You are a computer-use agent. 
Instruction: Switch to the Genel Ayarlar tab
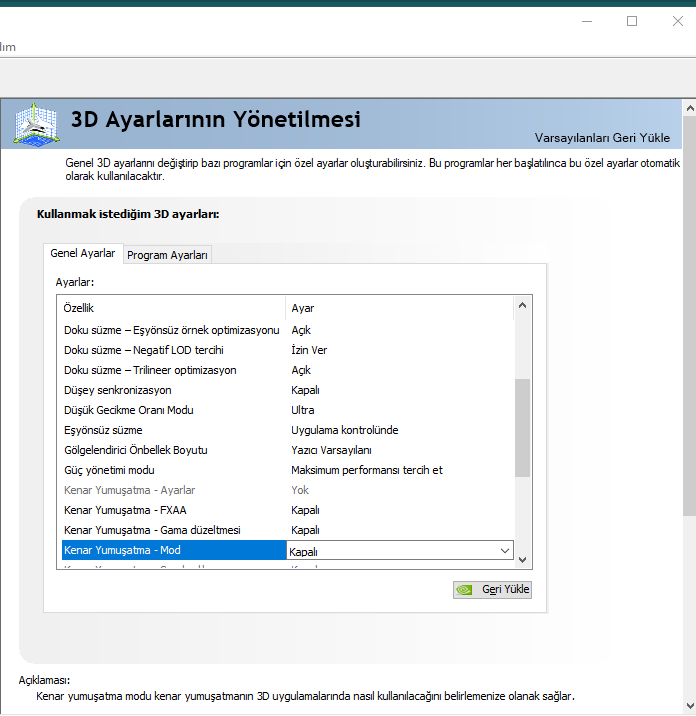pyautogui.click(x=83, y=254)
